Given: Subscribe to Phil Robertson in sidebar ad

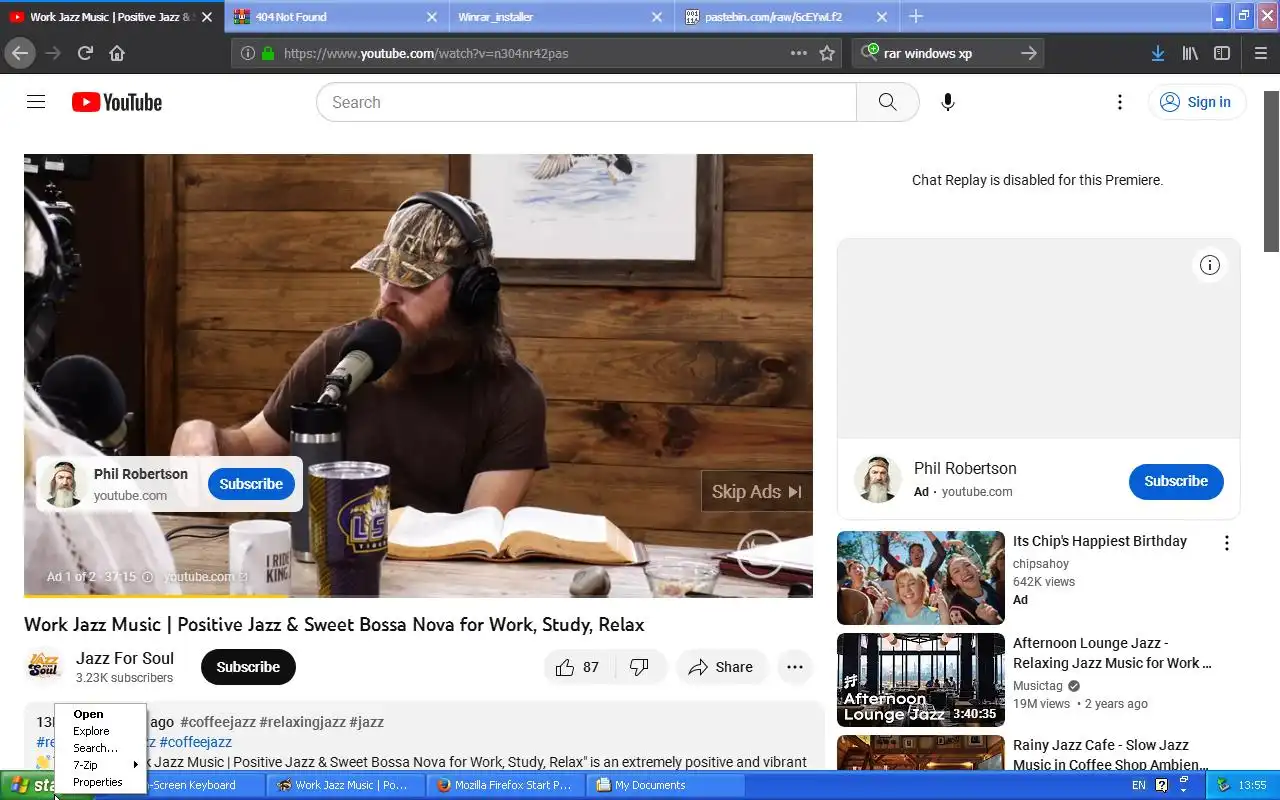Looking at the screenshot, I should tap(1176, 481).
